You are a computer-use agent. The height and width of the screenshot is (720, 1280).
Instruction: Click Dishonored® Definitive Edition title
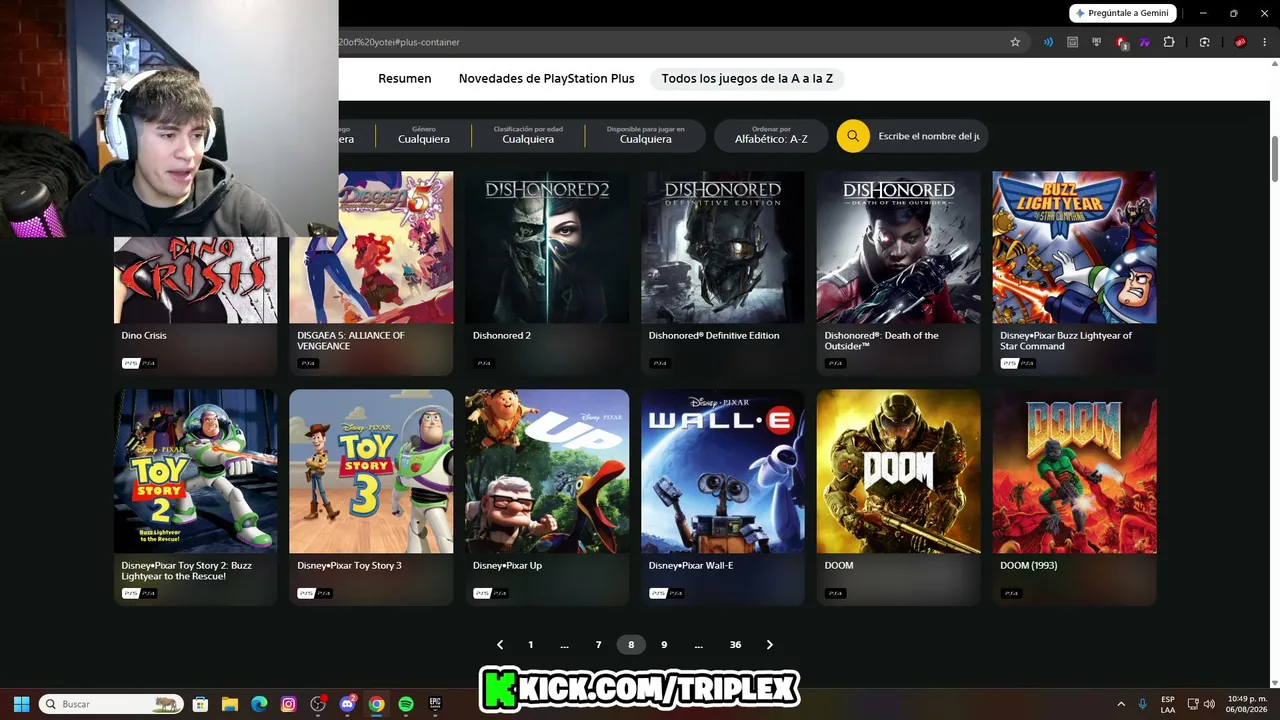714,336
